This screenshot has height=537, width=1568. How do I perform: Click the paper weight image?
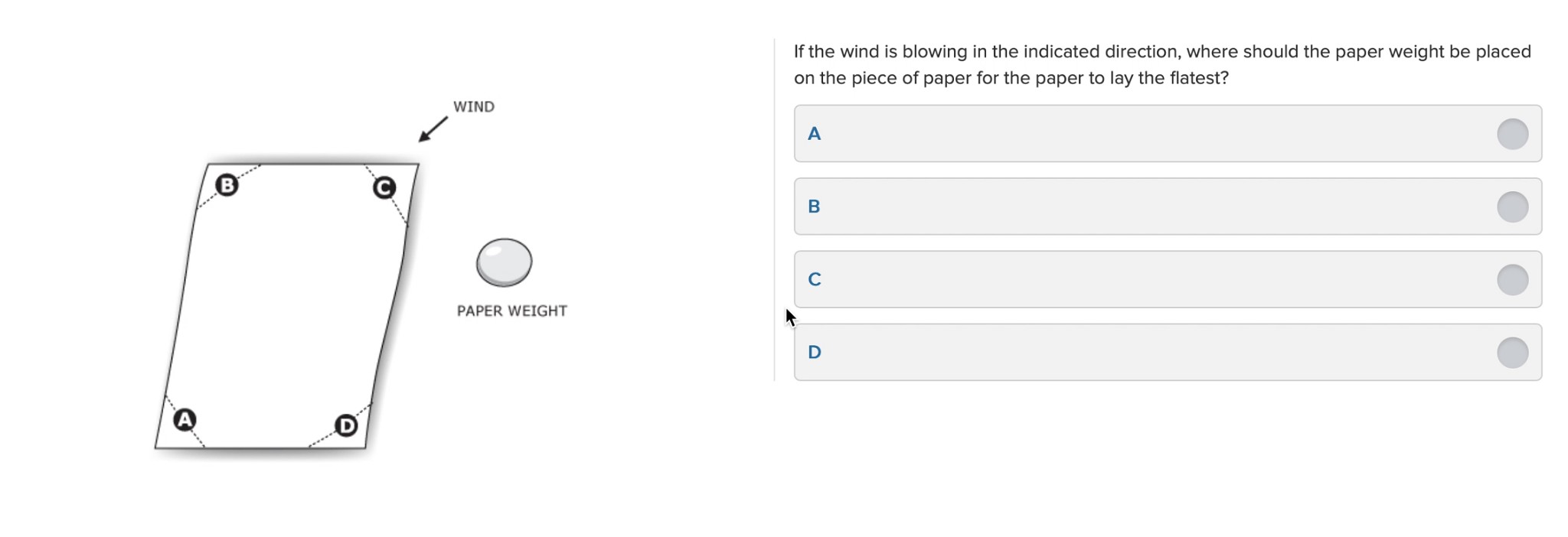click(x=504, y=262)
